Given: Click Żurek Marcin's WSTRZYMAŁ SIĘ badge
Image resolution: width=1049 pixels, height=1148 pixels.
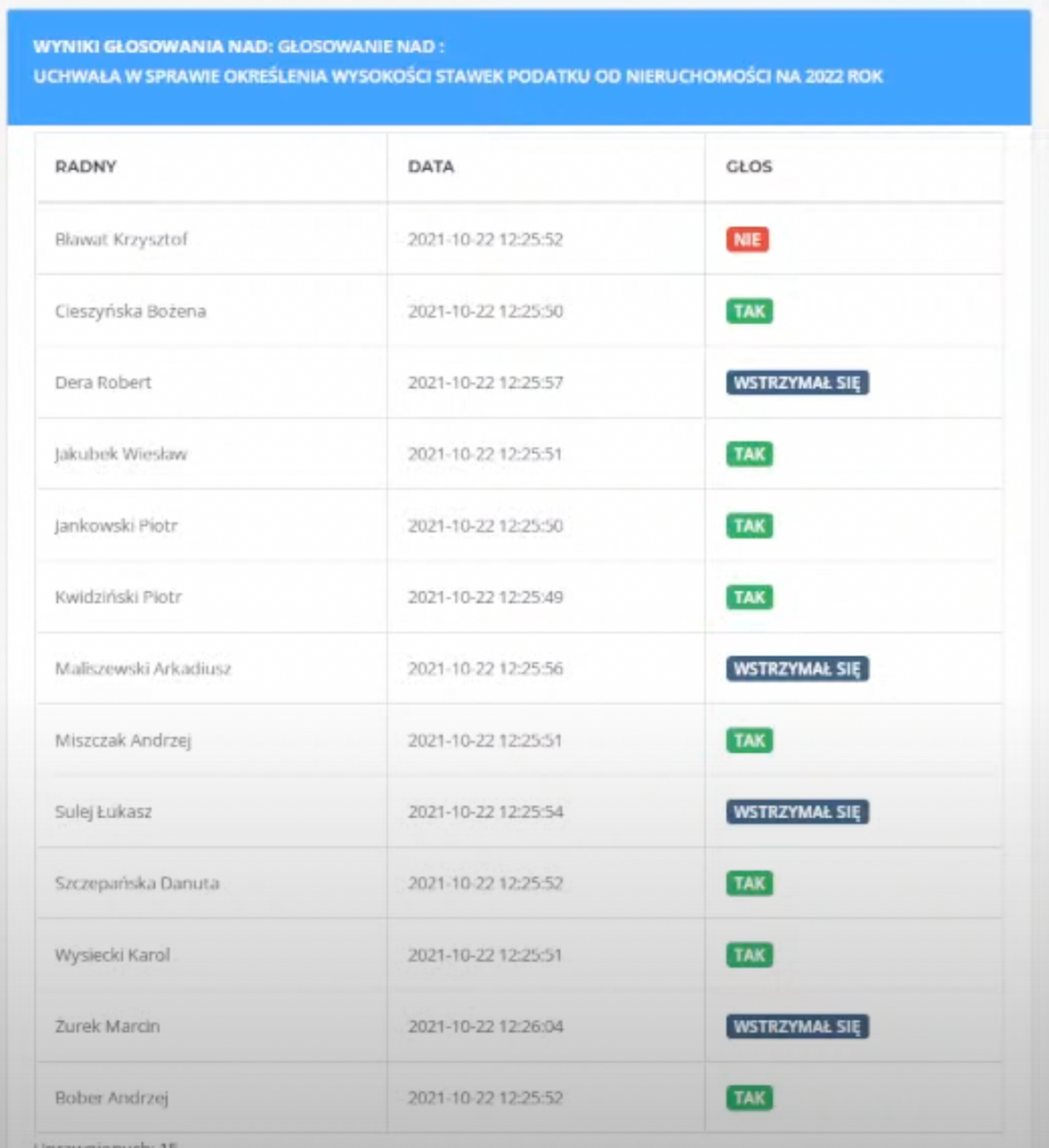Looking at the screenshot, I should (797, 1027).
